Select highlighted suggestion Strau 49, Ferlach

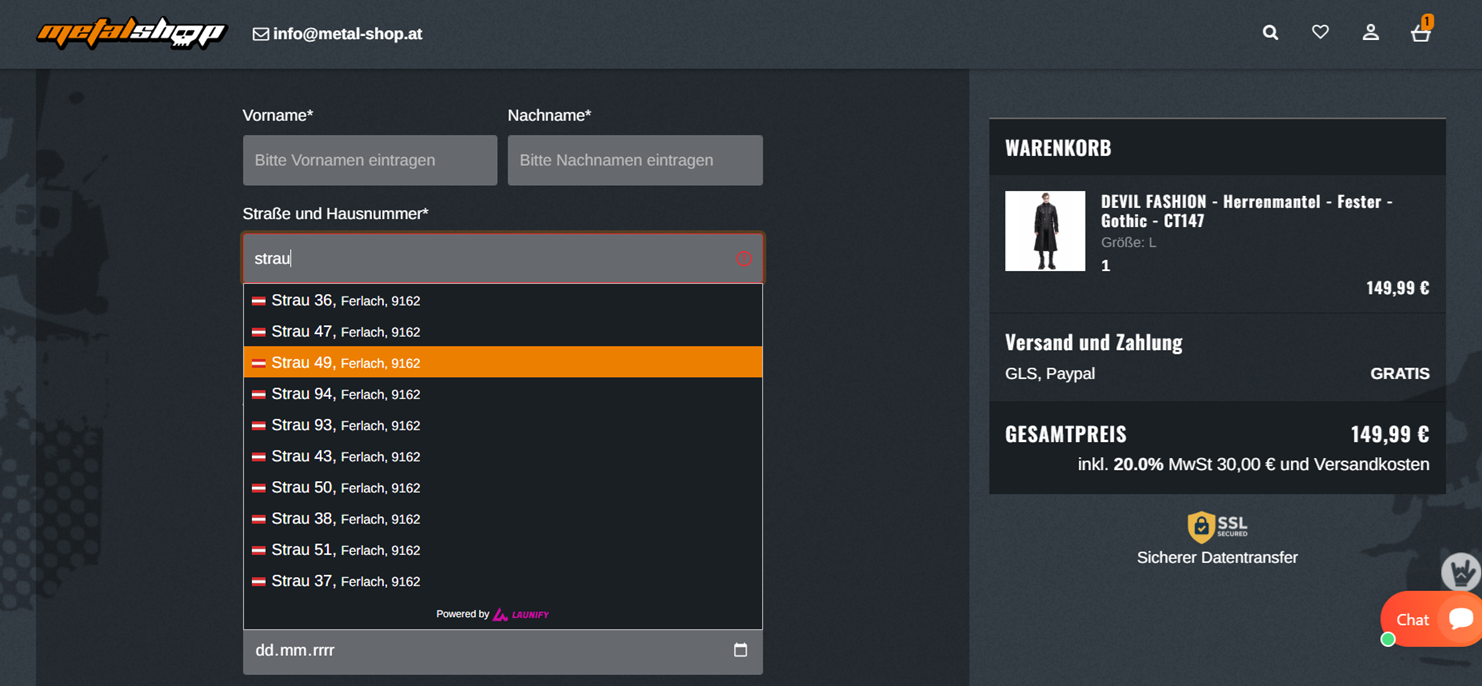pos(503,362)
